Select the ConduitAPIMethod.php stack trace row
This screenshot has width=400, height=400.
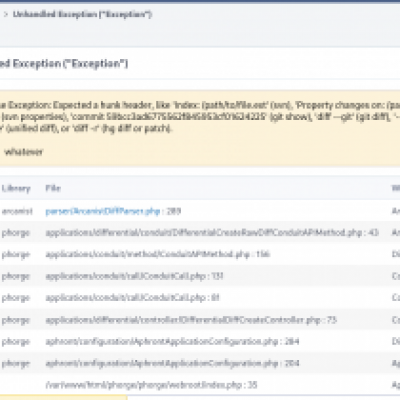(200, 254)
